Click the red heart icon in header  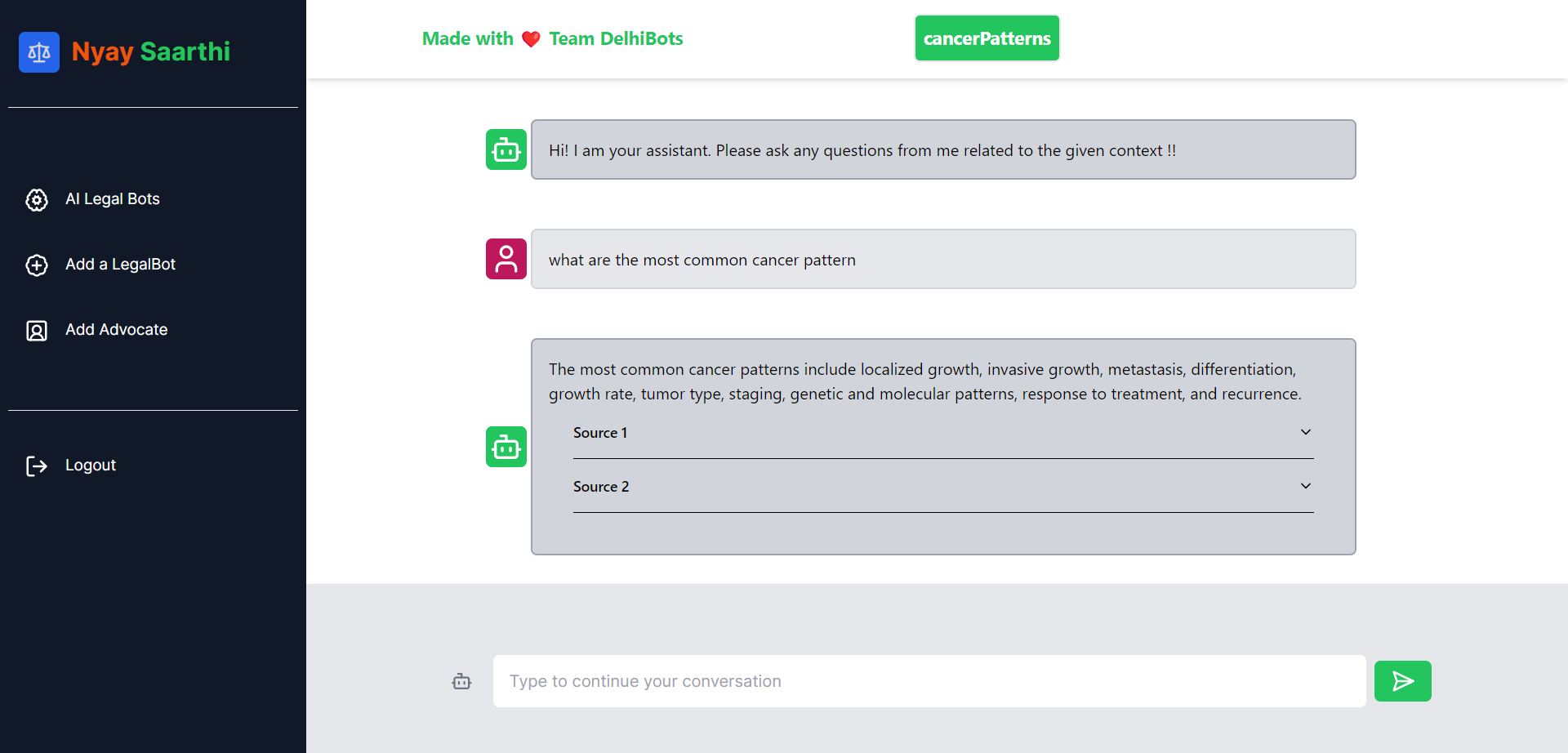tap(531, 39)
